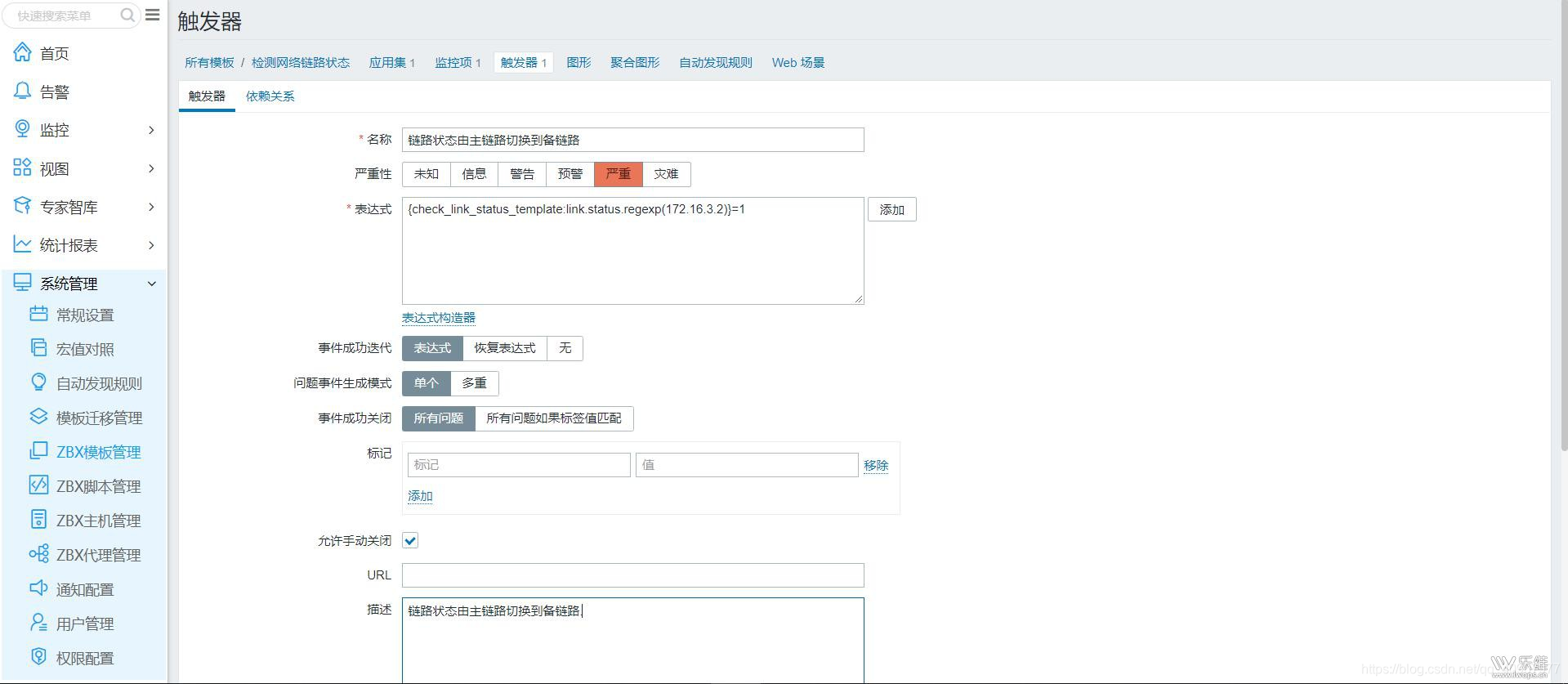This screenshot has height=684, width=1568.
Task: Click into the 表达式 text area
Action: tap(632, 251)
